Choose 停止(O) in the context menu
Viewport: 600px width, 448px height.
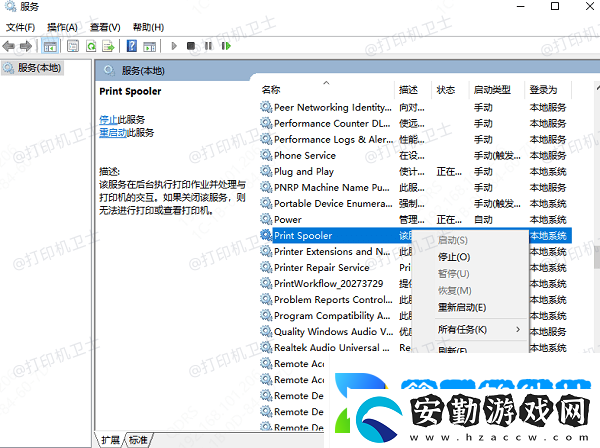454,257
